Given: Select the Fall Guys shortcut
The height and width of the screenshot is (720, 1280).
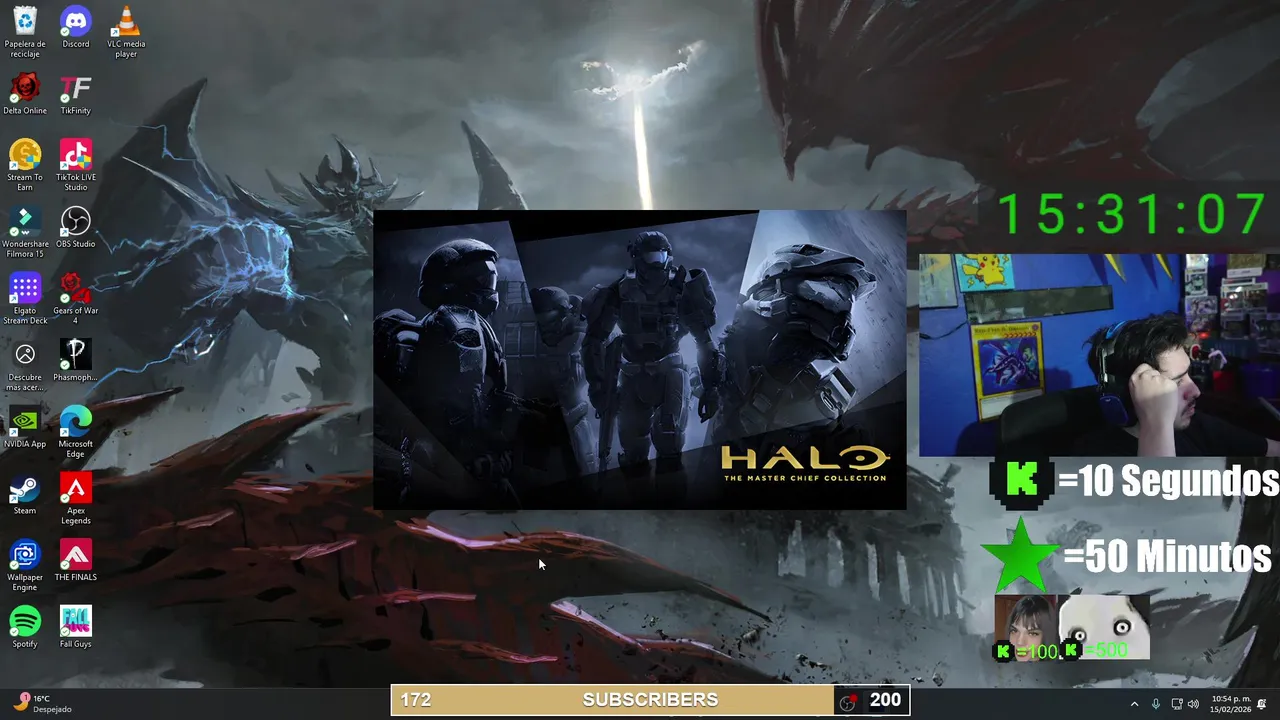Looking at the screenshot, I should (x=75, y=627).
